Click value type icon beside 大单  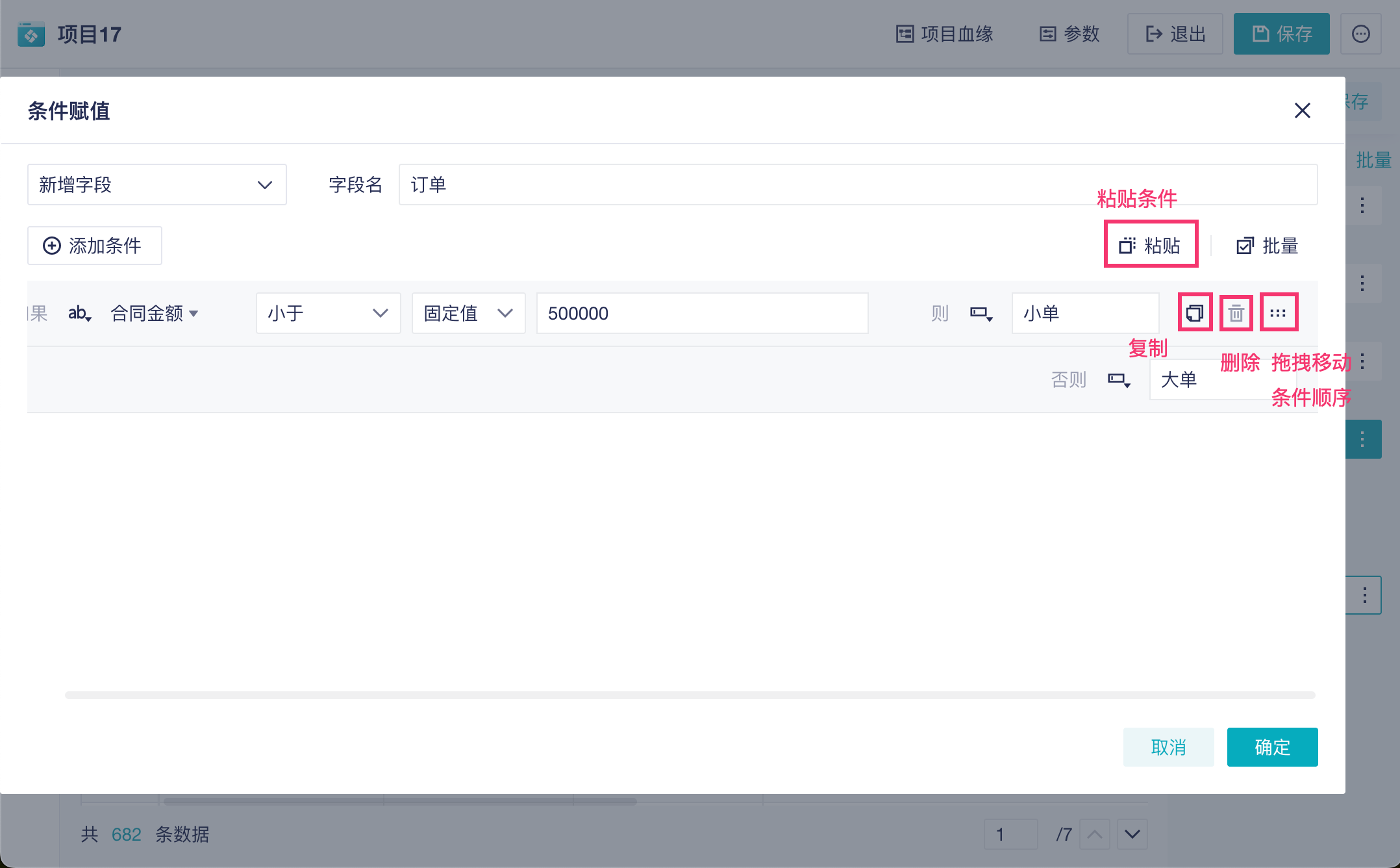[1118, 379]
